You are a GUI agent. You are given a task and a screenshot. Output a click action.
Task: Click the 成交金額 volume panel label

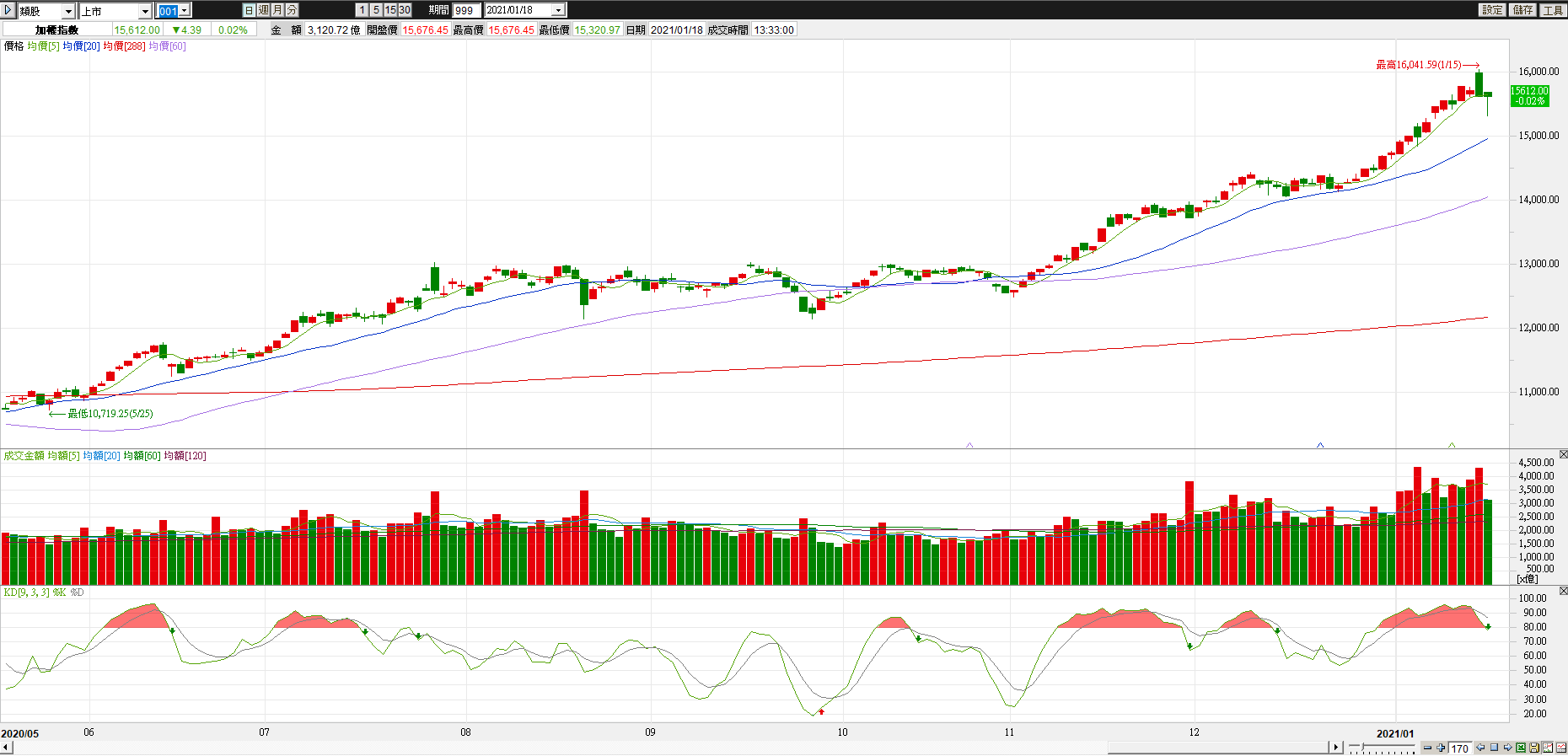(x=24, y=456)
